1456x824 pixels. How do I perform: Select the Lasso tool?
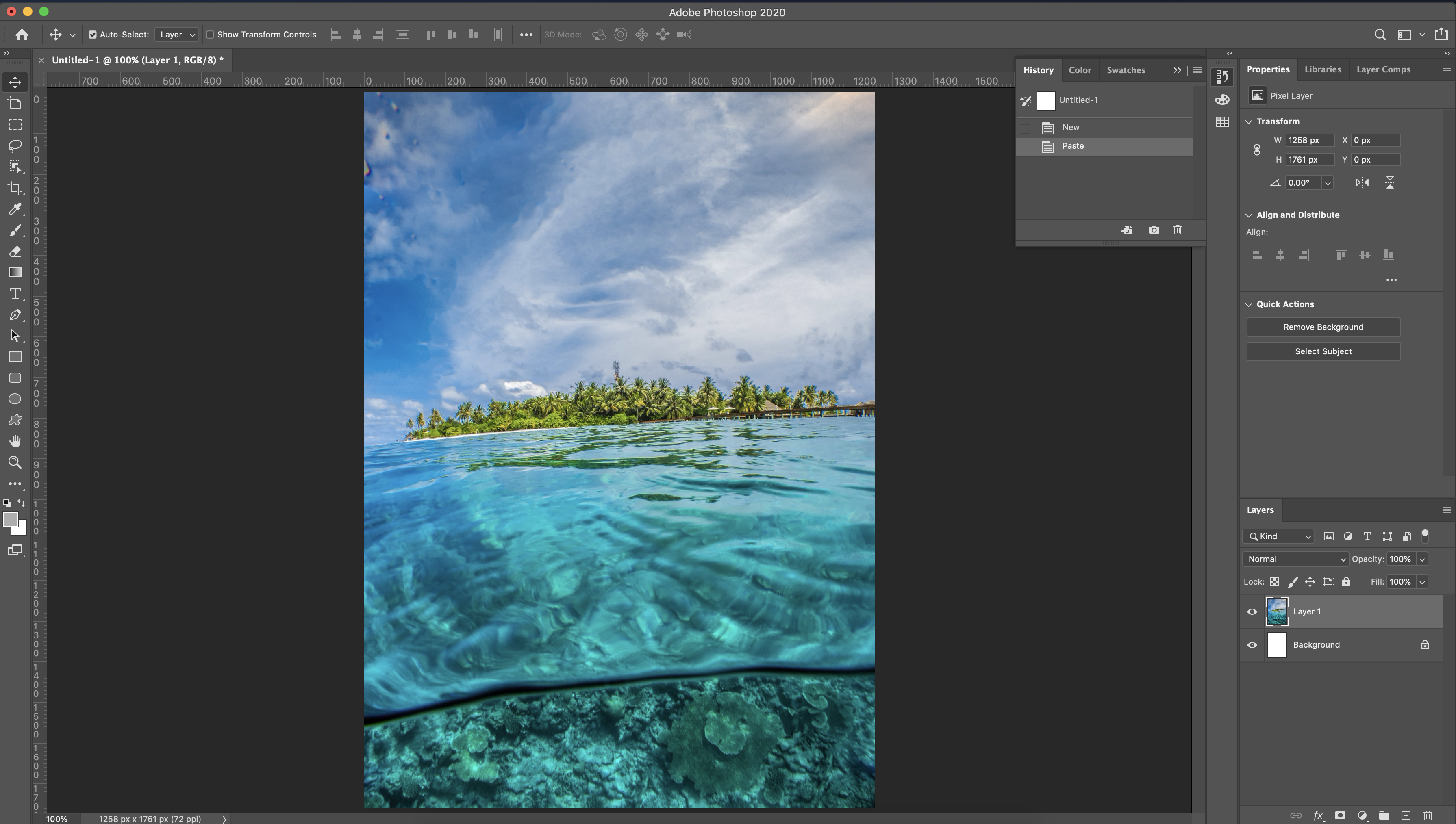tap(15, 145)
